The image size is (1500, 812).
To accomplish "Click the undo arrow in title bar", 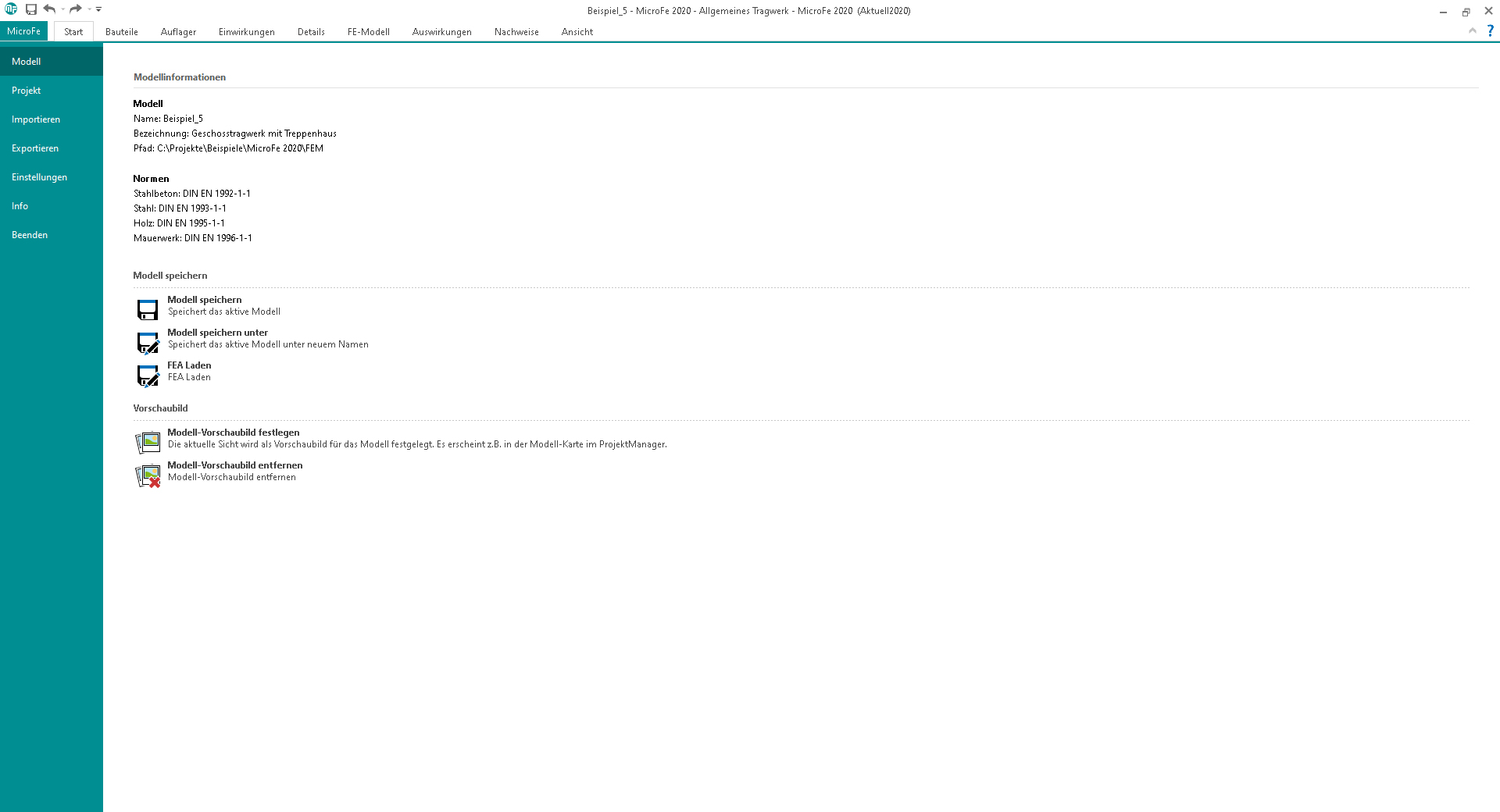I will (x=49, y=9).
